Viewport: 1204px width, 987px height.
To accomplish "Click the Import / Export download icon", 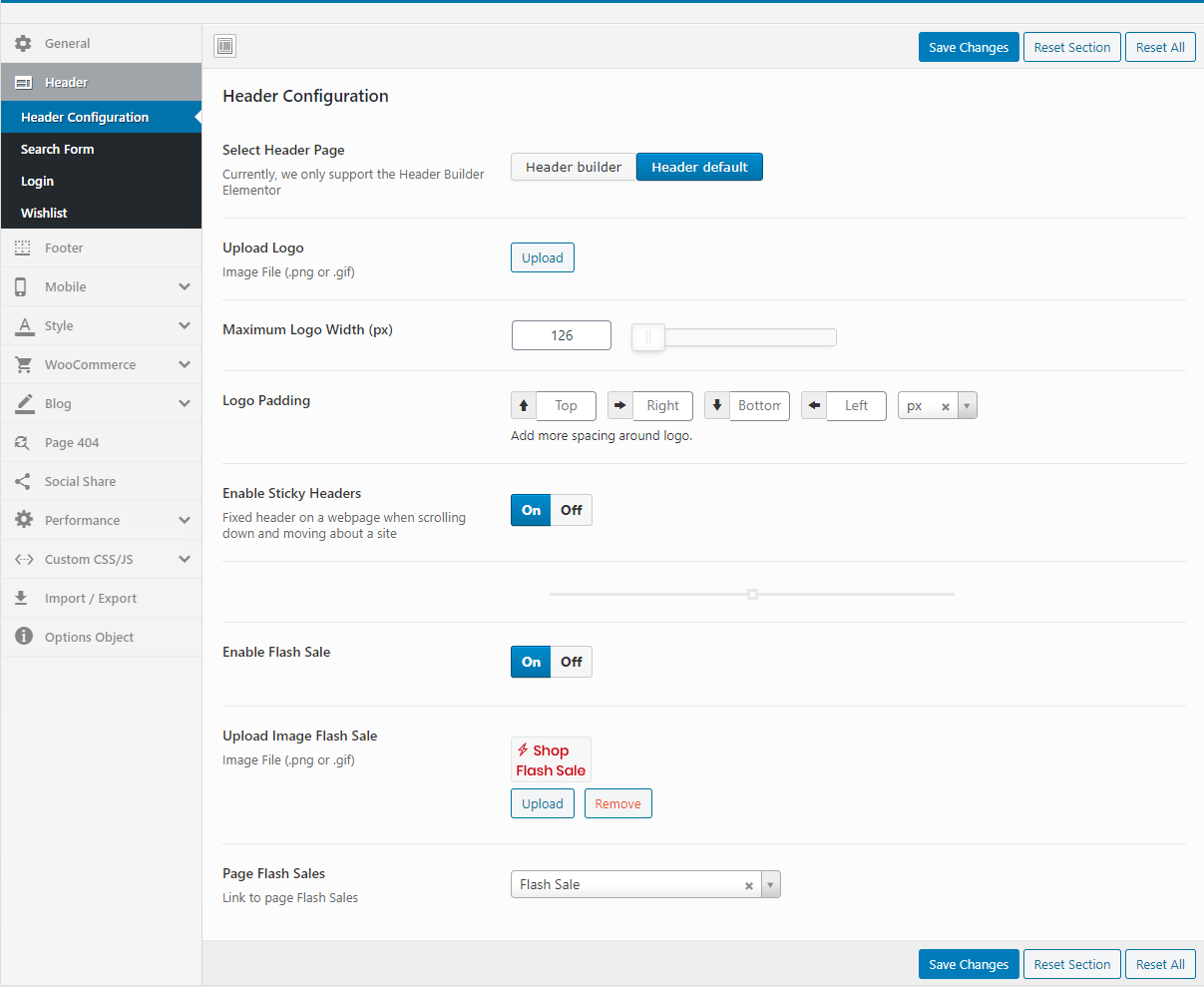I will pos(22,598).
